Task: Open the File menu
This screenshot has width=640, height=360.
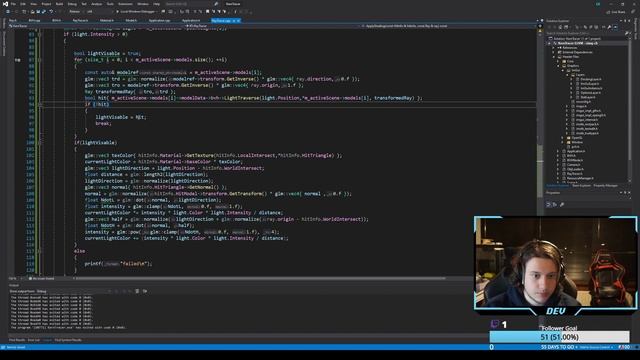Action: (13, 4)
